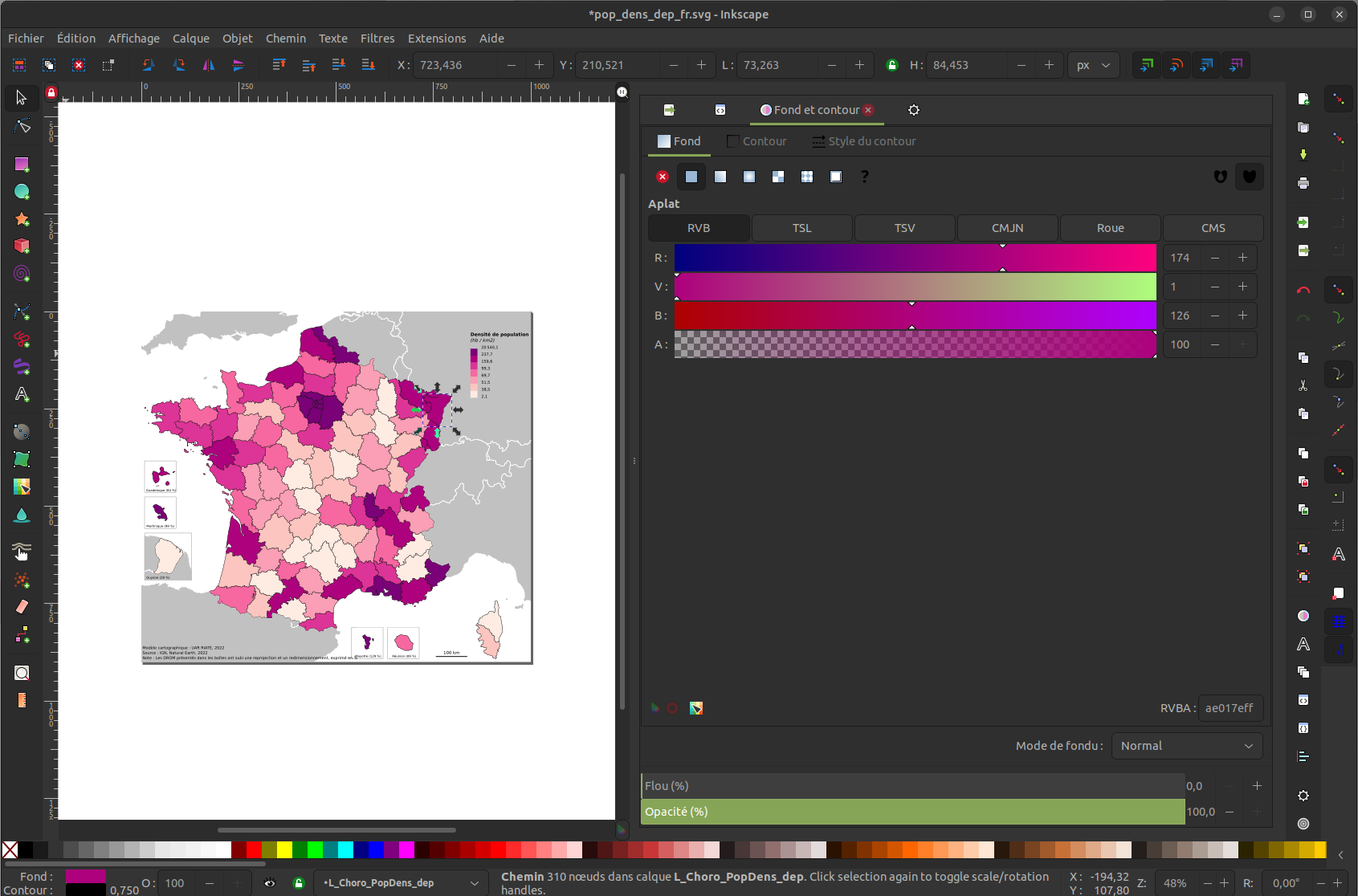Toggle layer visibility in the status bar
Screen dimensions: 1358x896
click(269, 882)
